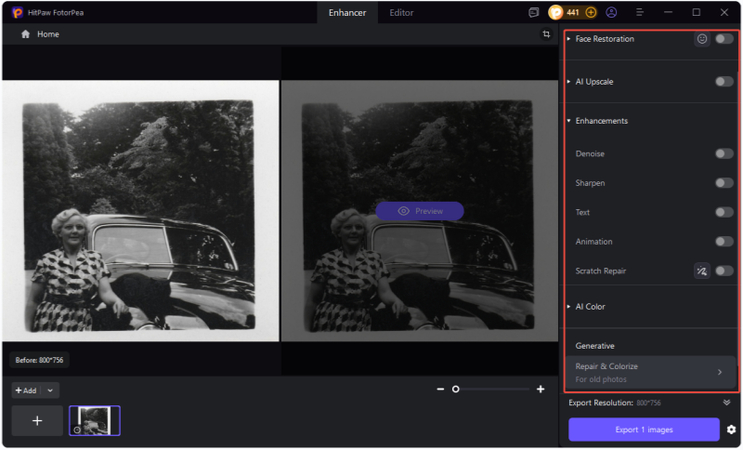743x450 pixels.
Task: Click the Animation label
Action: pos(594,242)
